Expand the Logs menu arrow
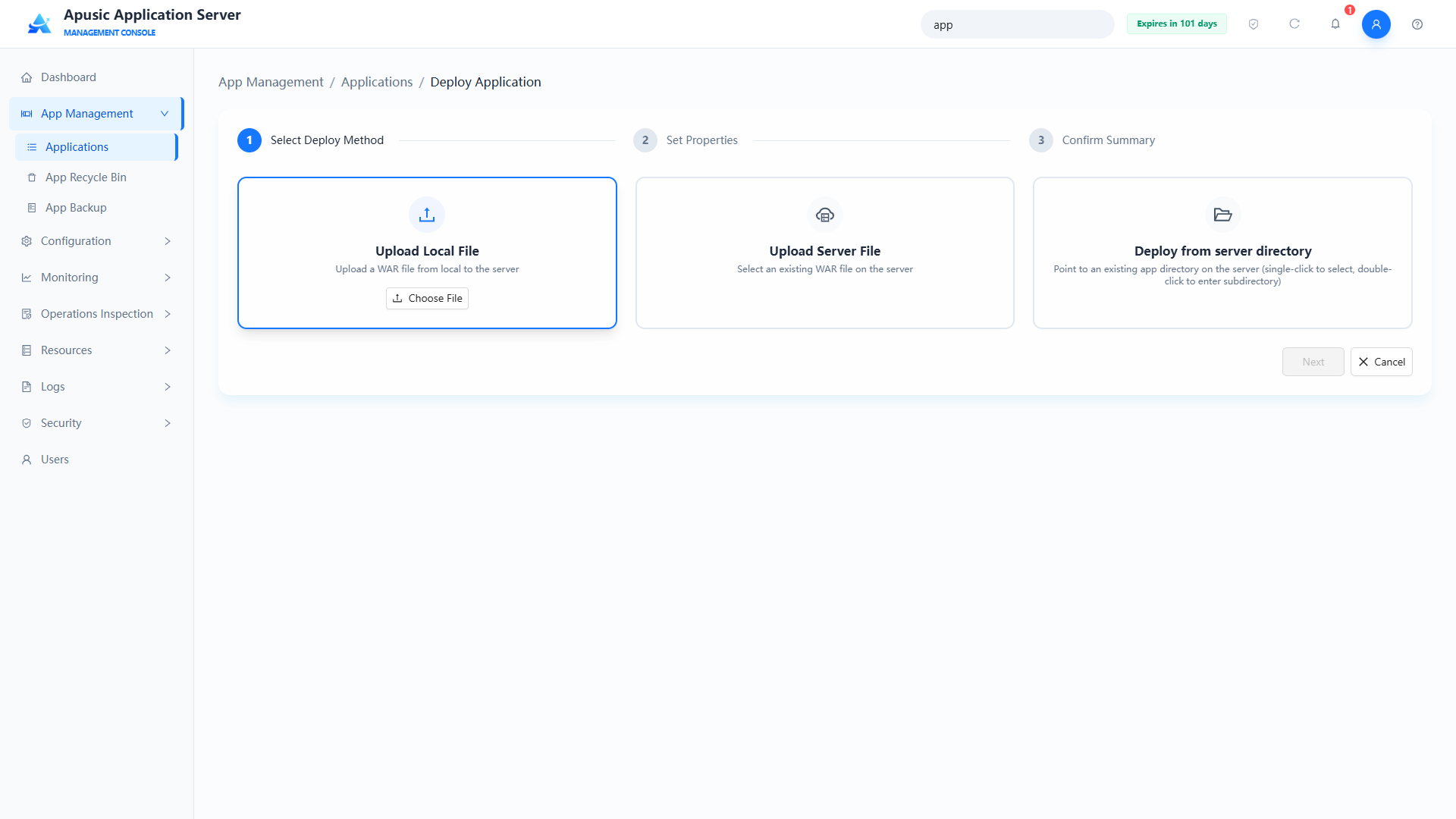The height and width of the screenshot is (819, 1456). [168, 387]
